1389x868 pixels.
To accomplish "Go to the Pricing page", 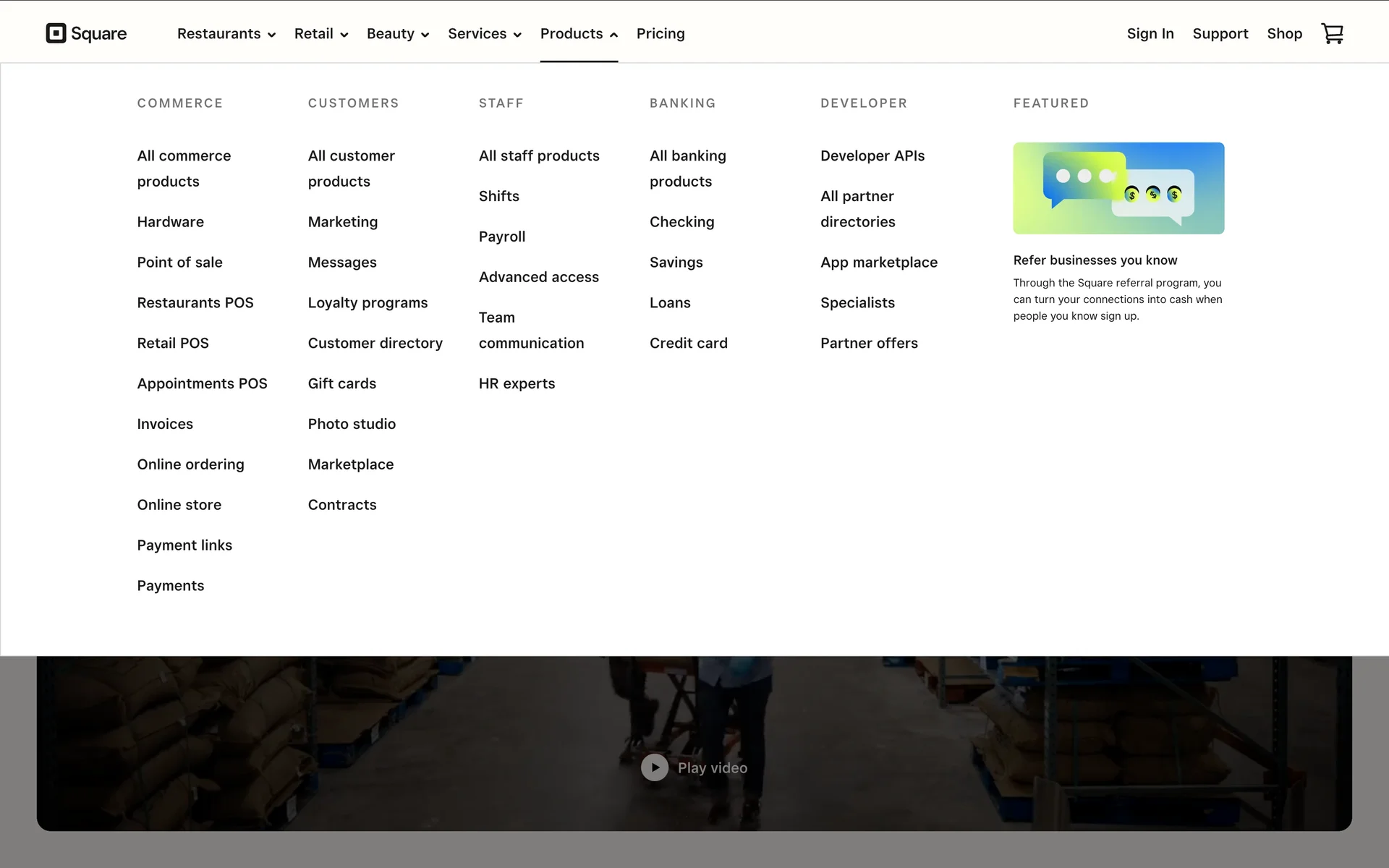I will [660, 34].
